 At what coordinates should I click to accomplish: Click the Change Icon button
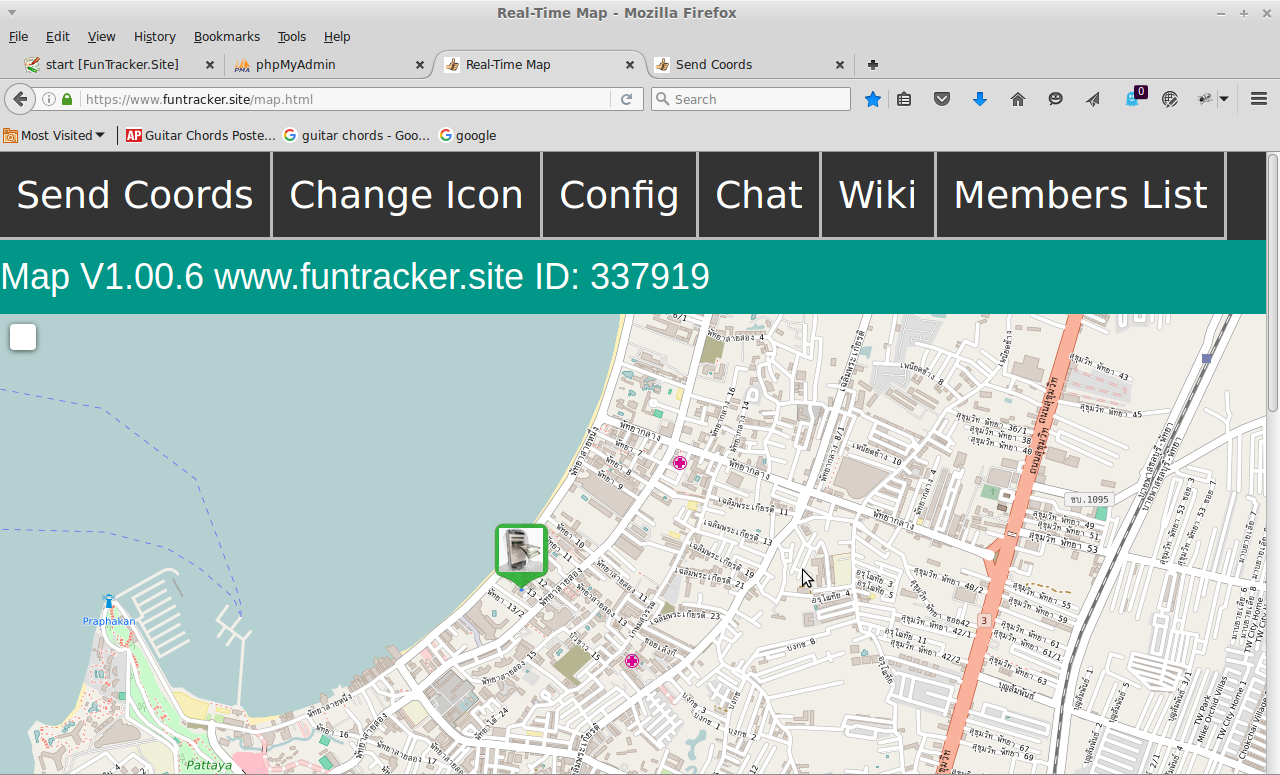coord(406,195)
